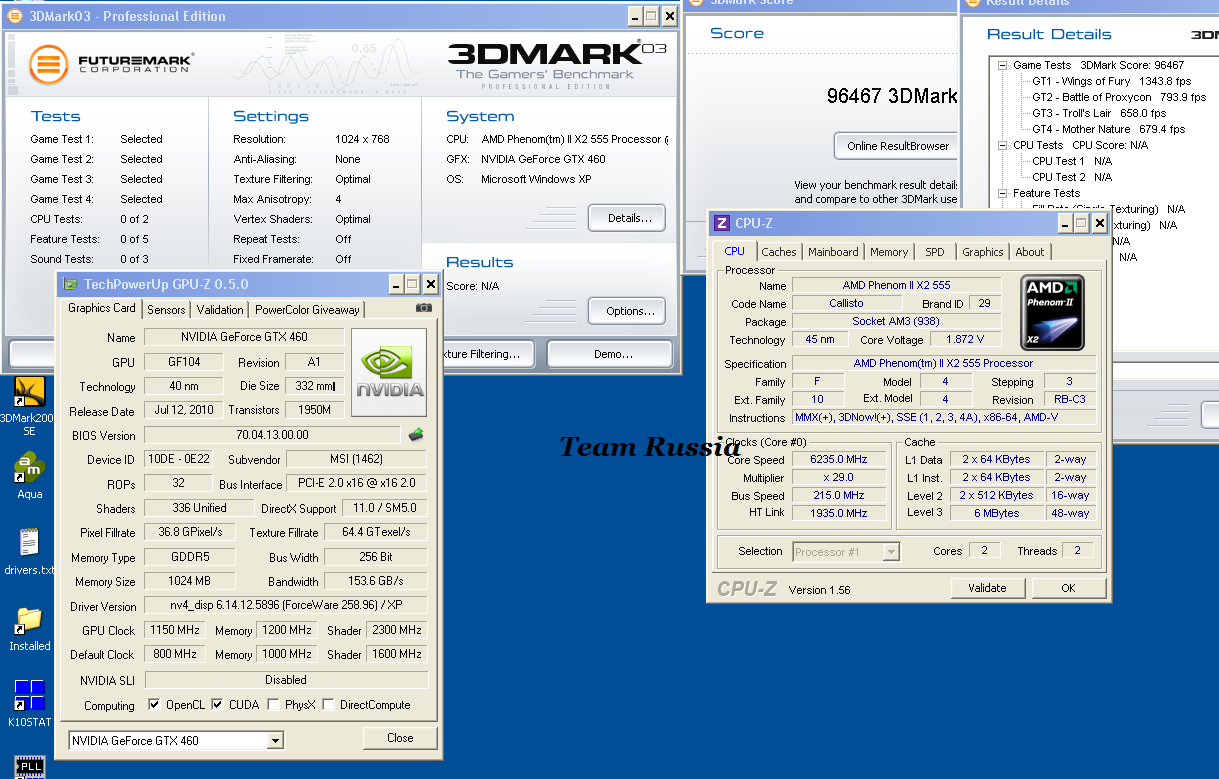This screenshot has width=1219, height=779.
Task: Open the GPU selection dropdown in GPU-Z
Action: (275, 741)
